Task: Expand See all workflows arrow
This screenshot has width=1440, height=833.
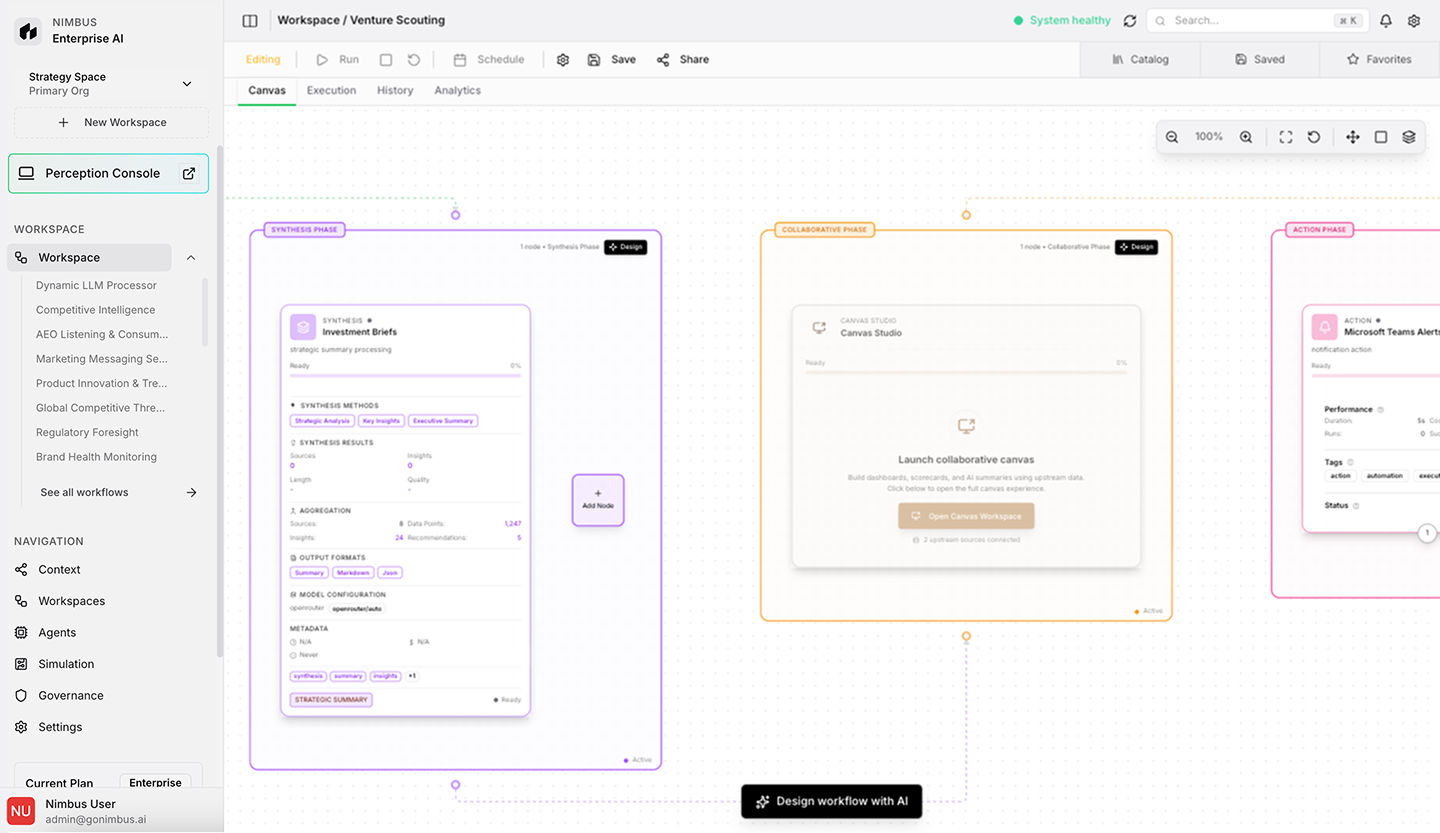Action: point(191,492)
